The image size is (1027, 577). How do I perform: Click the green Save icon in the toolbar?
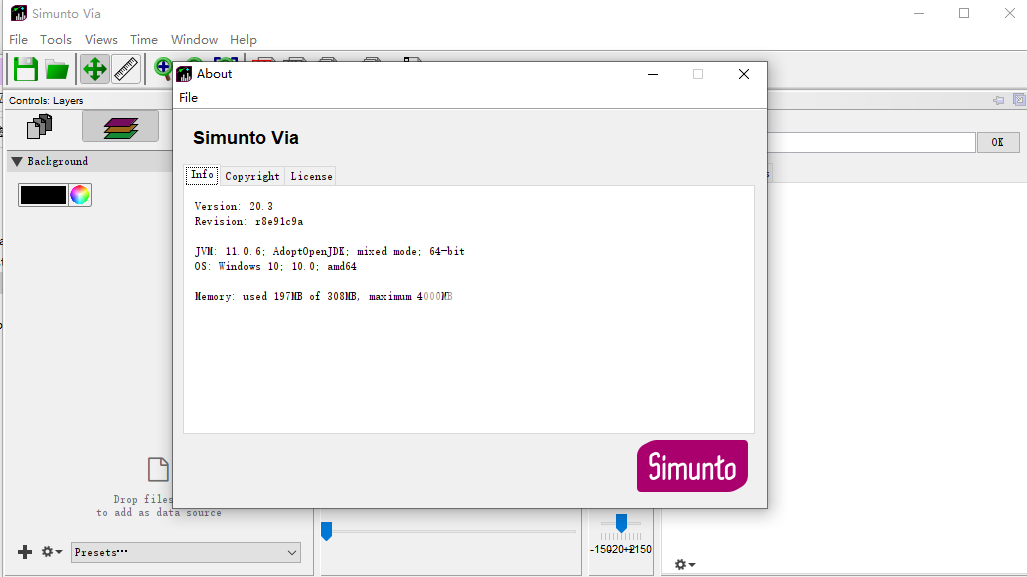point(26,69)
